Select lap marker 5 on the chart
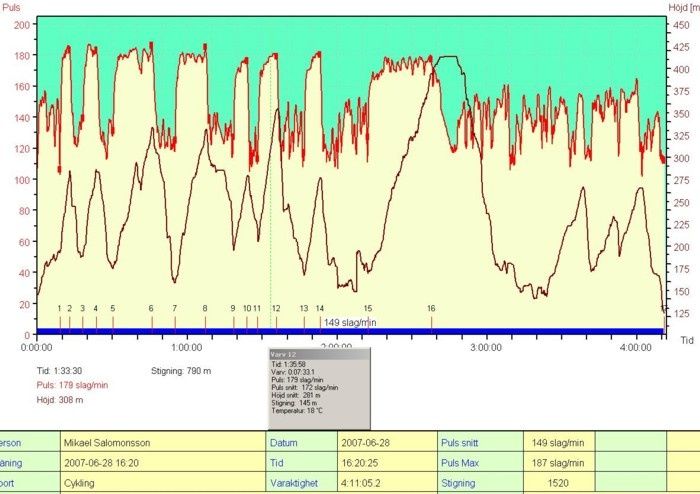 [x=113, y=309]
